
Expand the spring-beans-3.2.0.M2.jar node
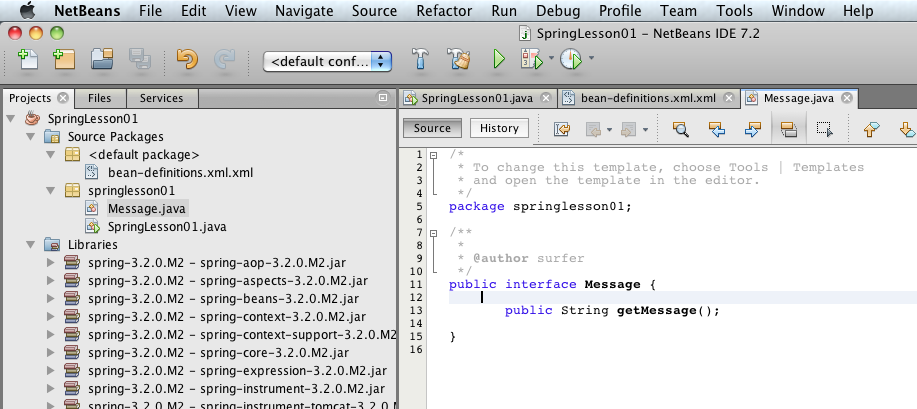pyautogui.click(x=51, y=299)
